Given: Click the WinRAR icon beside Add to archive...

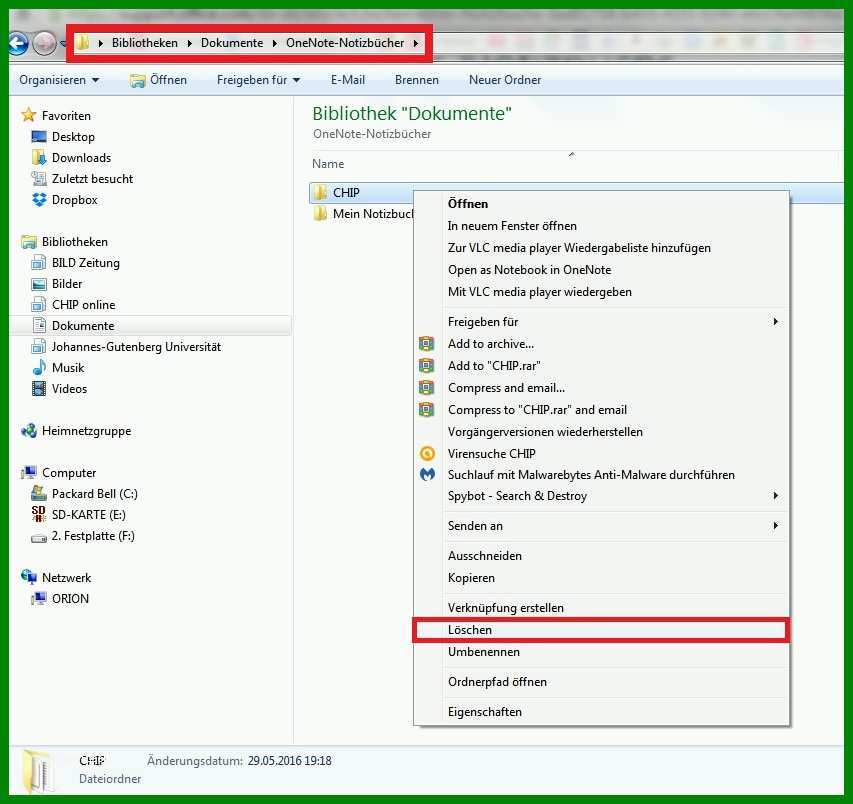Looking at the screenshot, I should pos(426,343).
